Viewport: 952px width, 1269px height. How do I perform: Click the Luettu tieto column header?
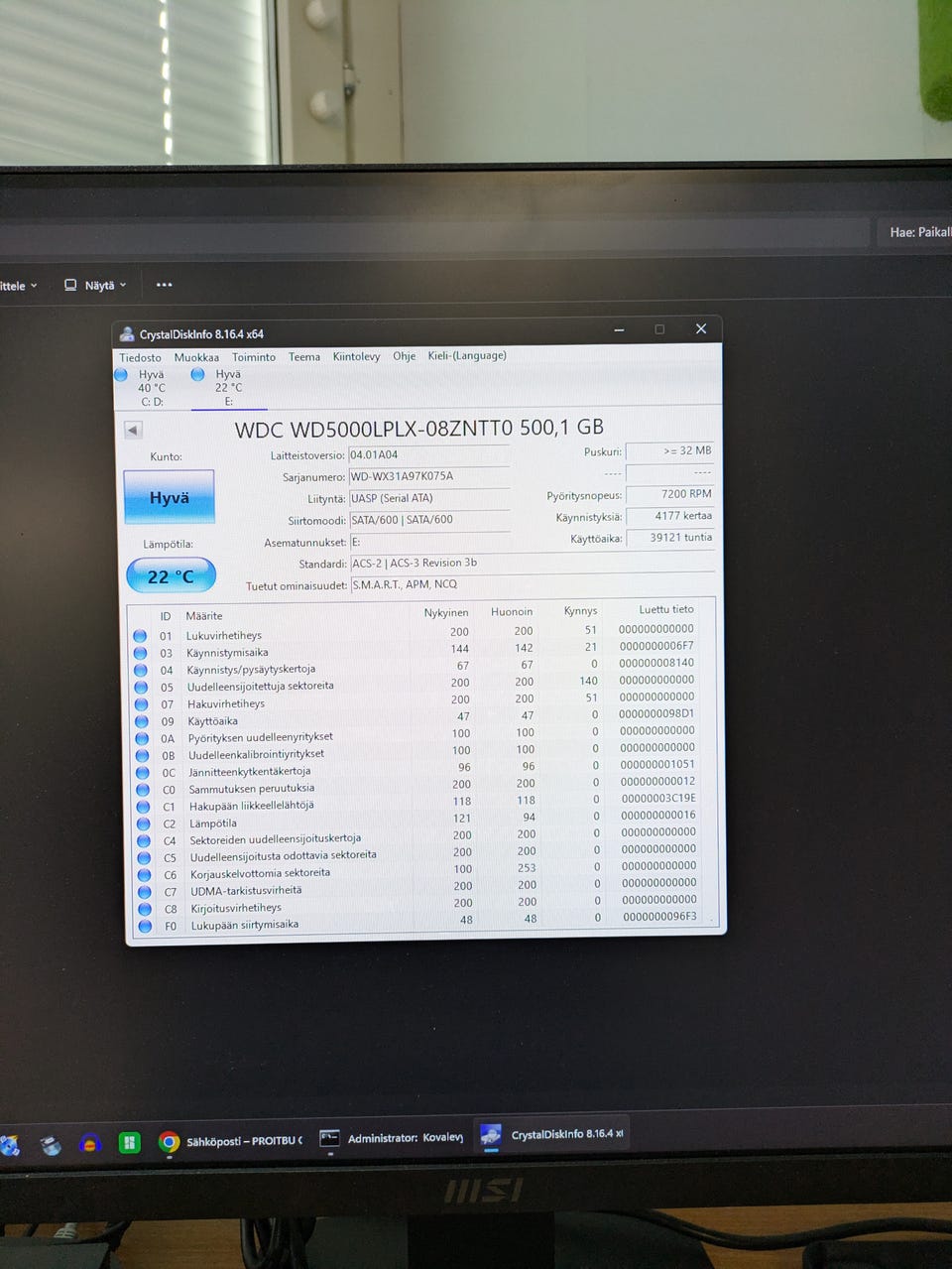(666, 609)
